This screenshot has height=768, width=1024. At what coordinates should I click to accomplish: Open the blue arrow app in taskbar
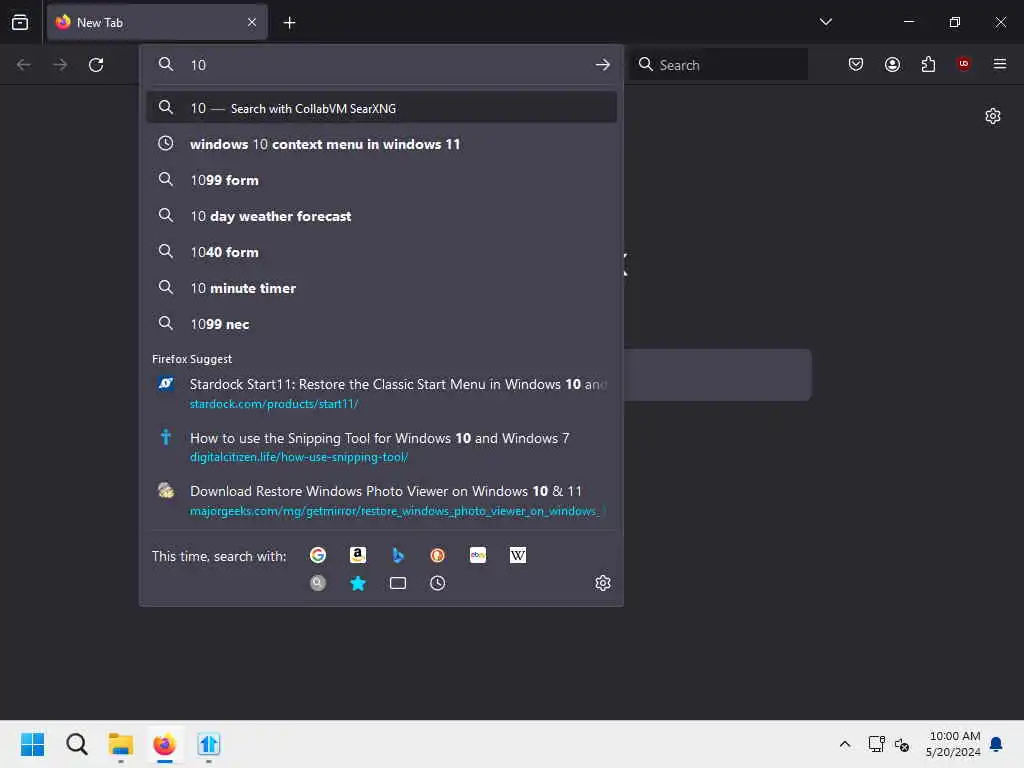tap(209, 744)
